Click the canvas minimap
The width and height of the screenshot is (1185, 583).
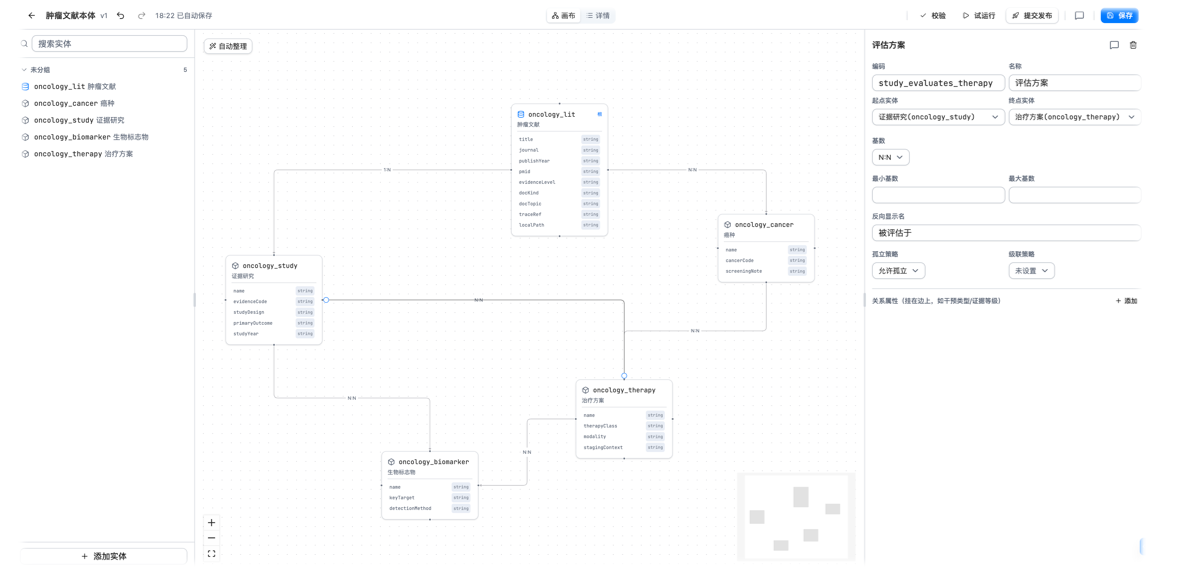tap(796, 517)
